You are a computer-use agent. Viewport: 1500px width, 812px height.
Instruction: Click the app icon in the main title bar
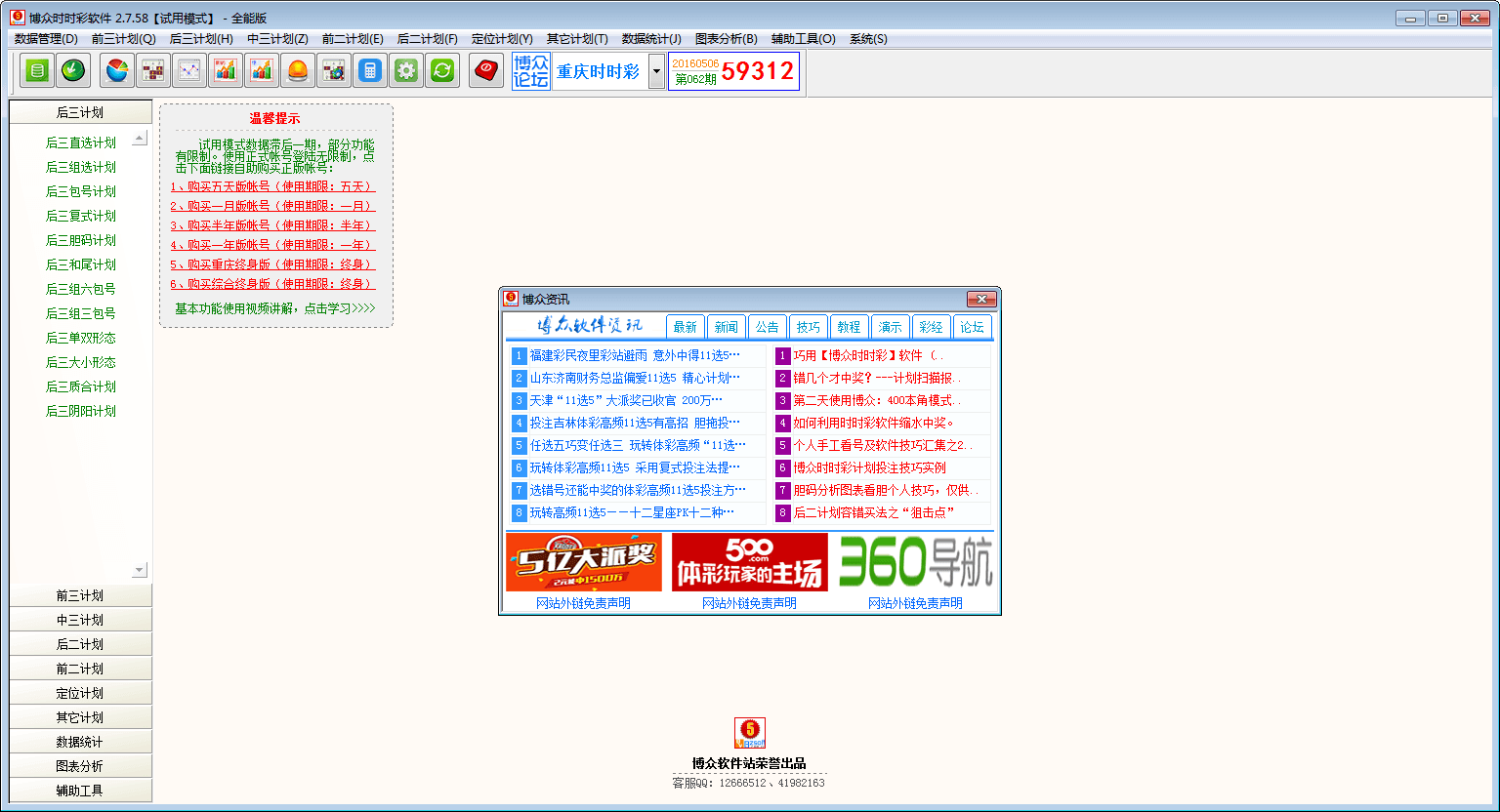17,18
